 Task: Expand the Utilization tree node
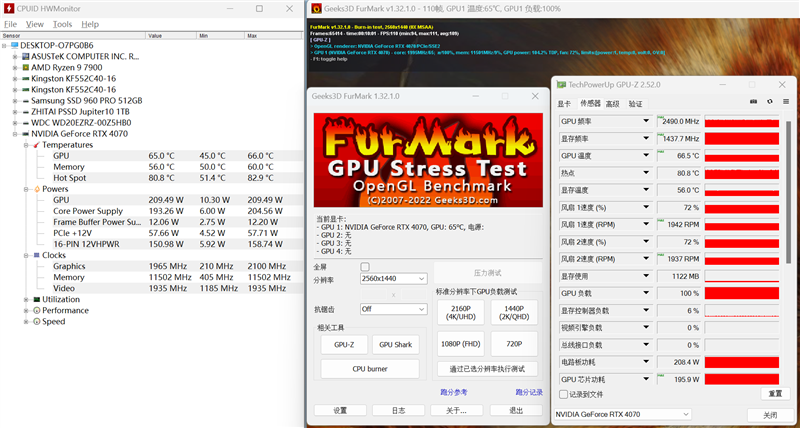(x=25, y=299)
